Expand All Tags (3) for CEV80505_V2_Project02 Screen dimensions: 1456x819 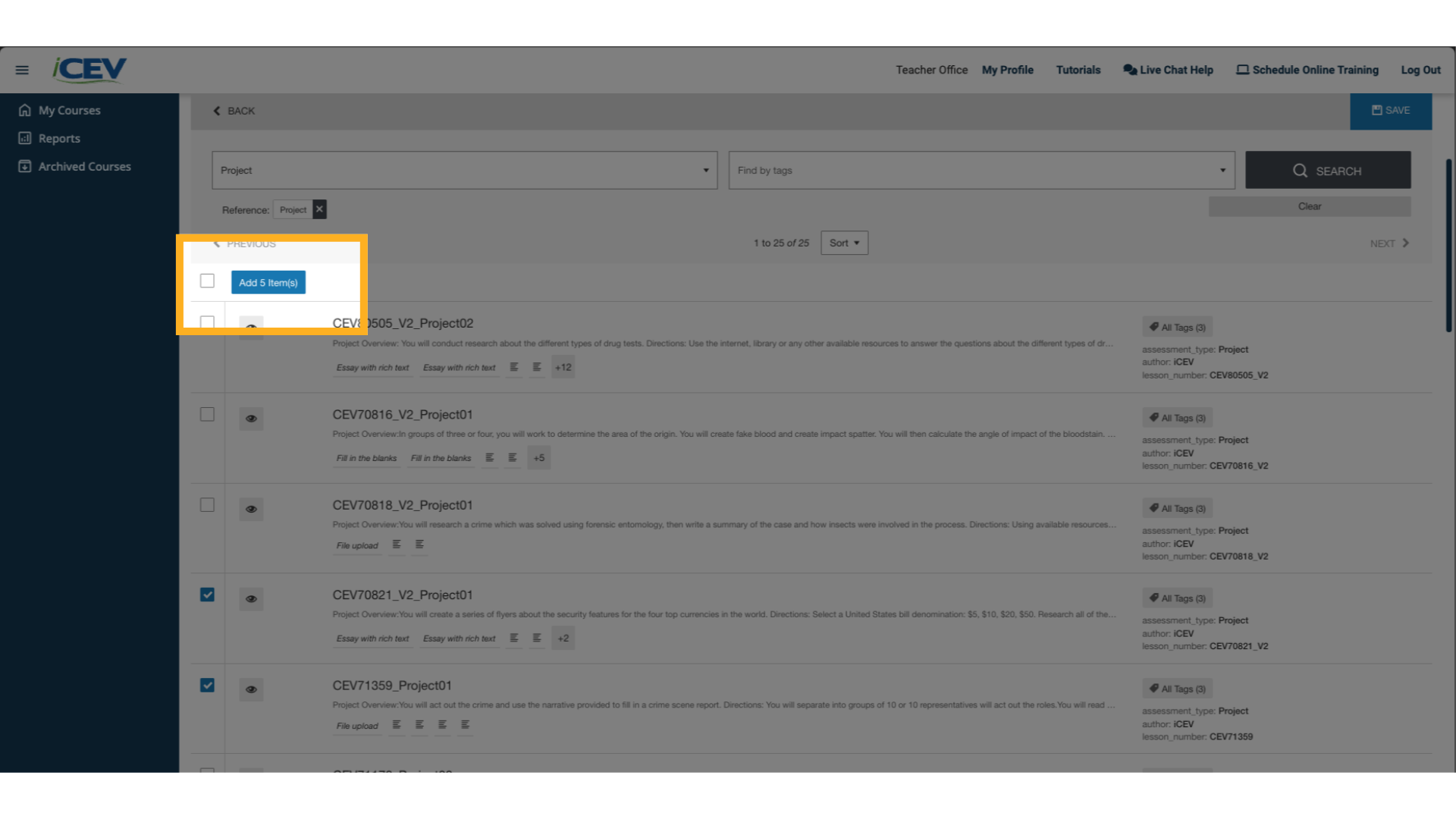click(1177, 328)
